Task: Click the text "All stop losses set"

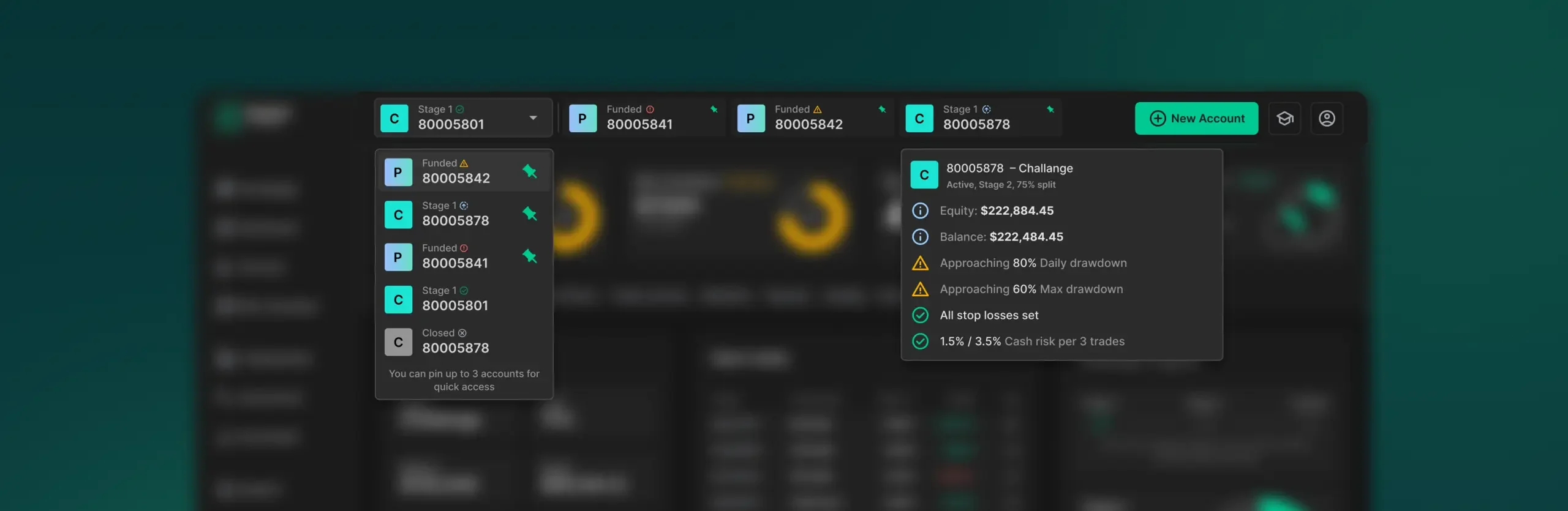Action: coord(989,315)
